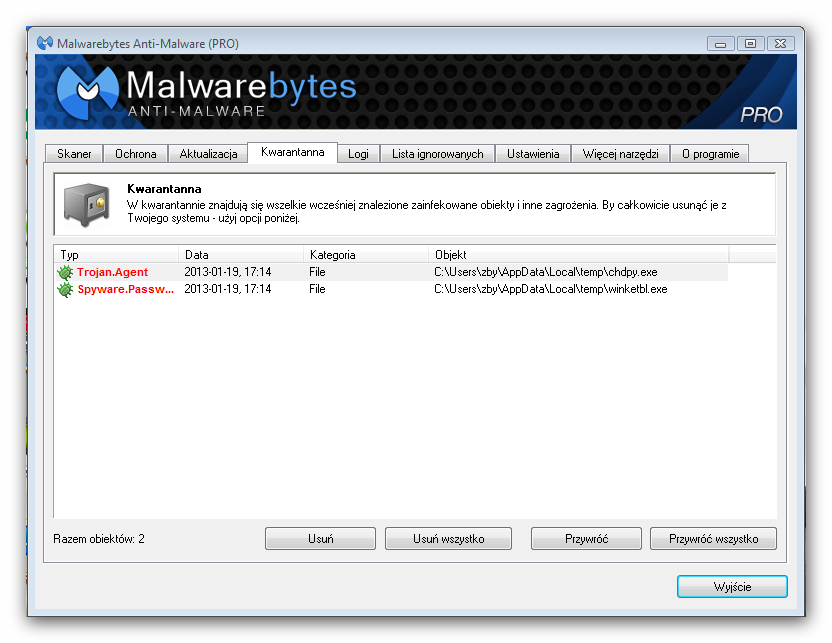This screenshot has height=643, width=832.
Task: Sort by the Data column header
Action: coord(241,255)
